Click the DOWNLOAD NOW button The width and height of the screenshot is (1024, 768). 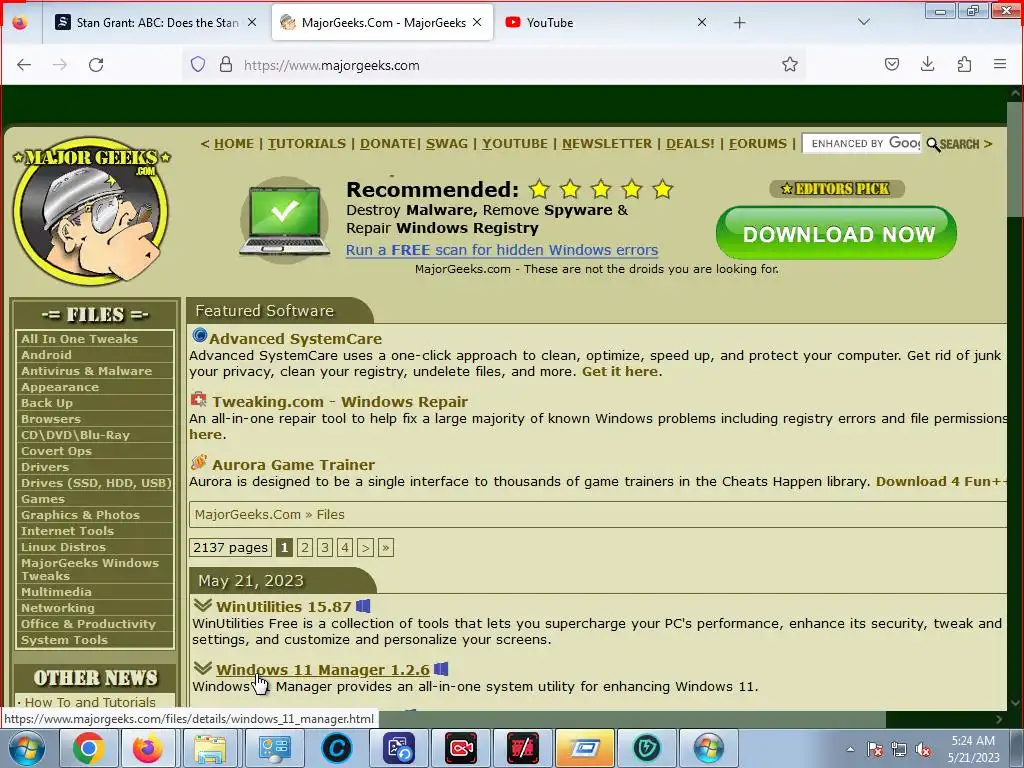pos(836,233)
